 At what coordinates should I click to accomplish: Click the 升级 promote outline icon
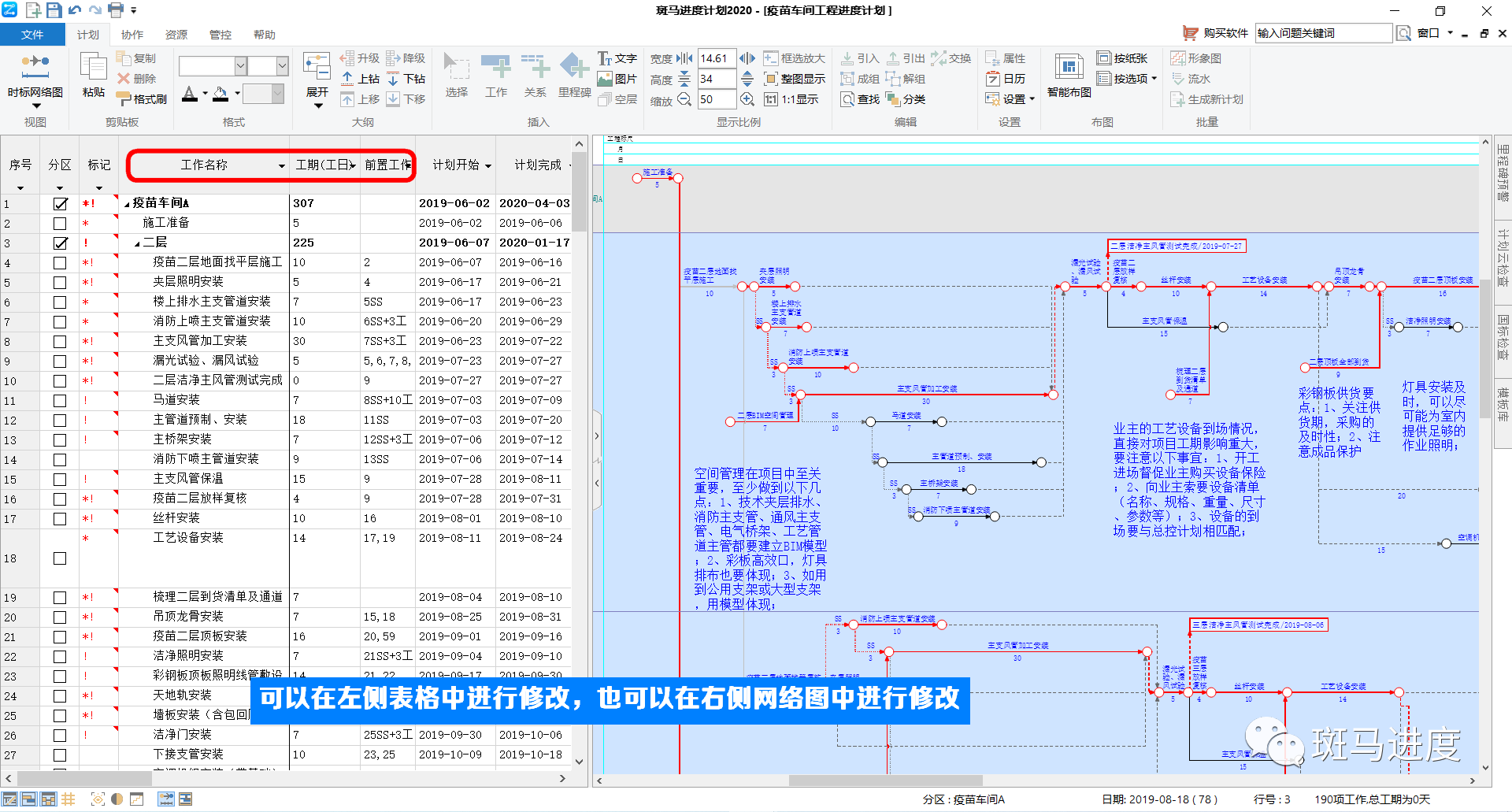pos(359,58)
